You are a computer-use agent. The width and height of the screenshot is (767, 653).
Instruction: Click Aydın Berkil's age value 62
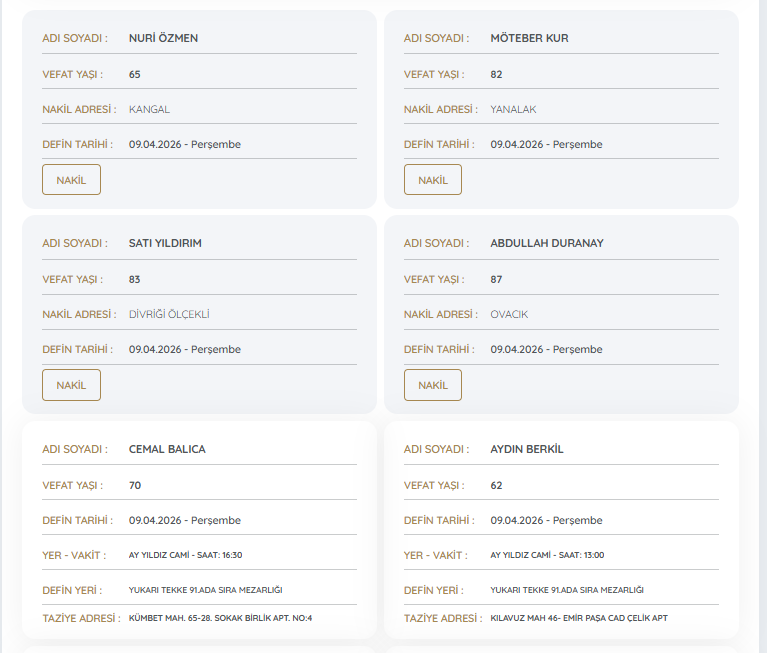[x=496, y=485]
